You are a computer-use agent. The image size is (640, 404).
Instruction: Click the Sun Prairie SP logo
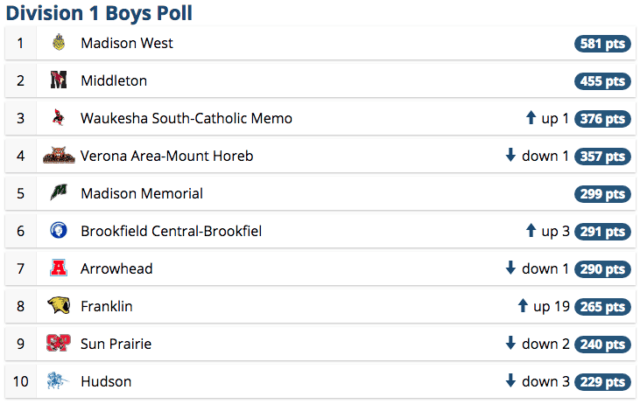(59, 343)
